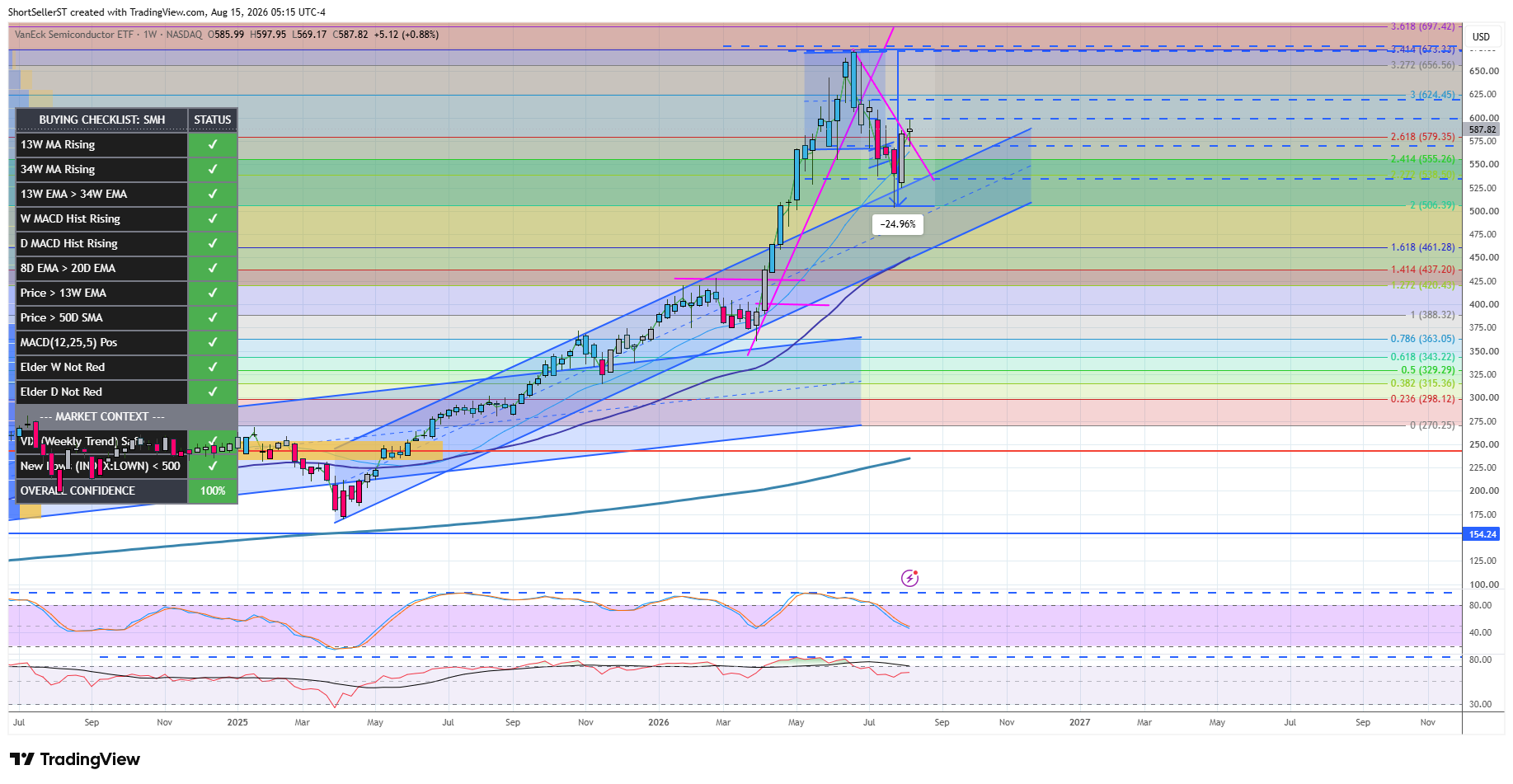
Task: Select the Price > 50D SMA label
Action: point(62,317)
